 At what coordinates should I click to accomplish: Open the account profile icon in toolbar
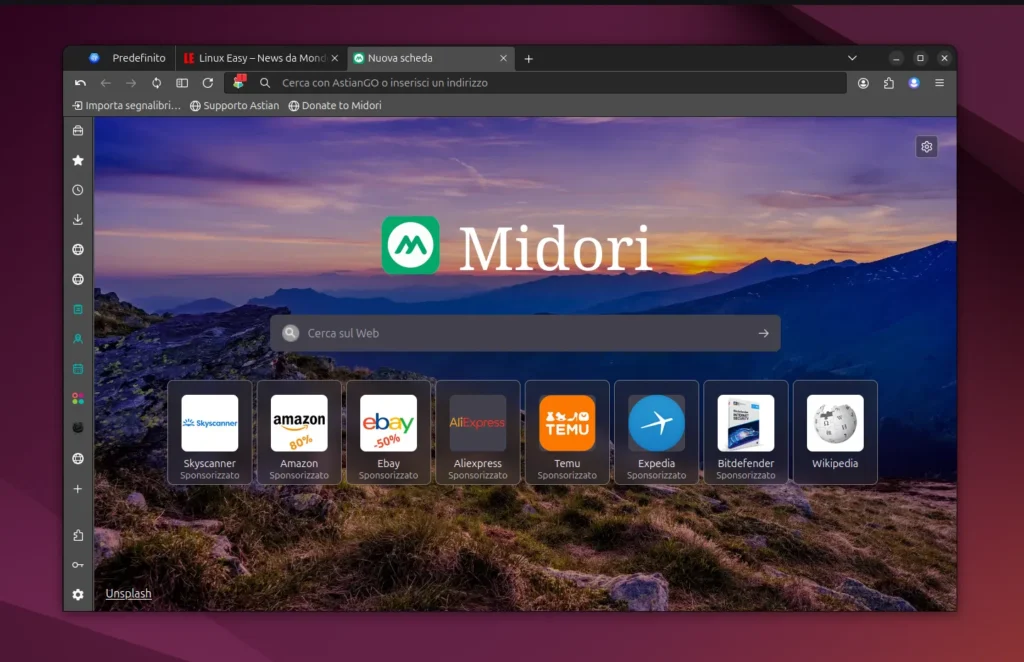click(x=863, y=83)
